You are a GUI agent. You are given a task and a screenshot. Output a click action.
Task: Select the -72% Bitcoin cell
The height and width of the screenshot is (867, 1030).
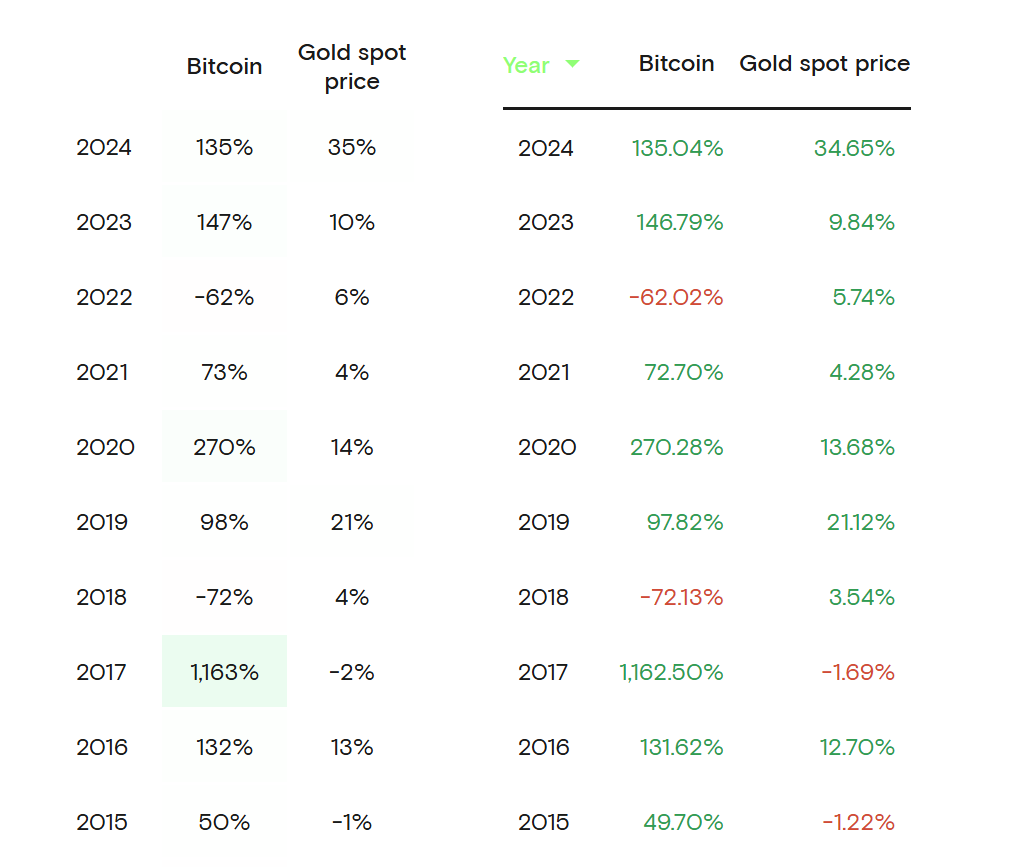(x=224, y=597)
